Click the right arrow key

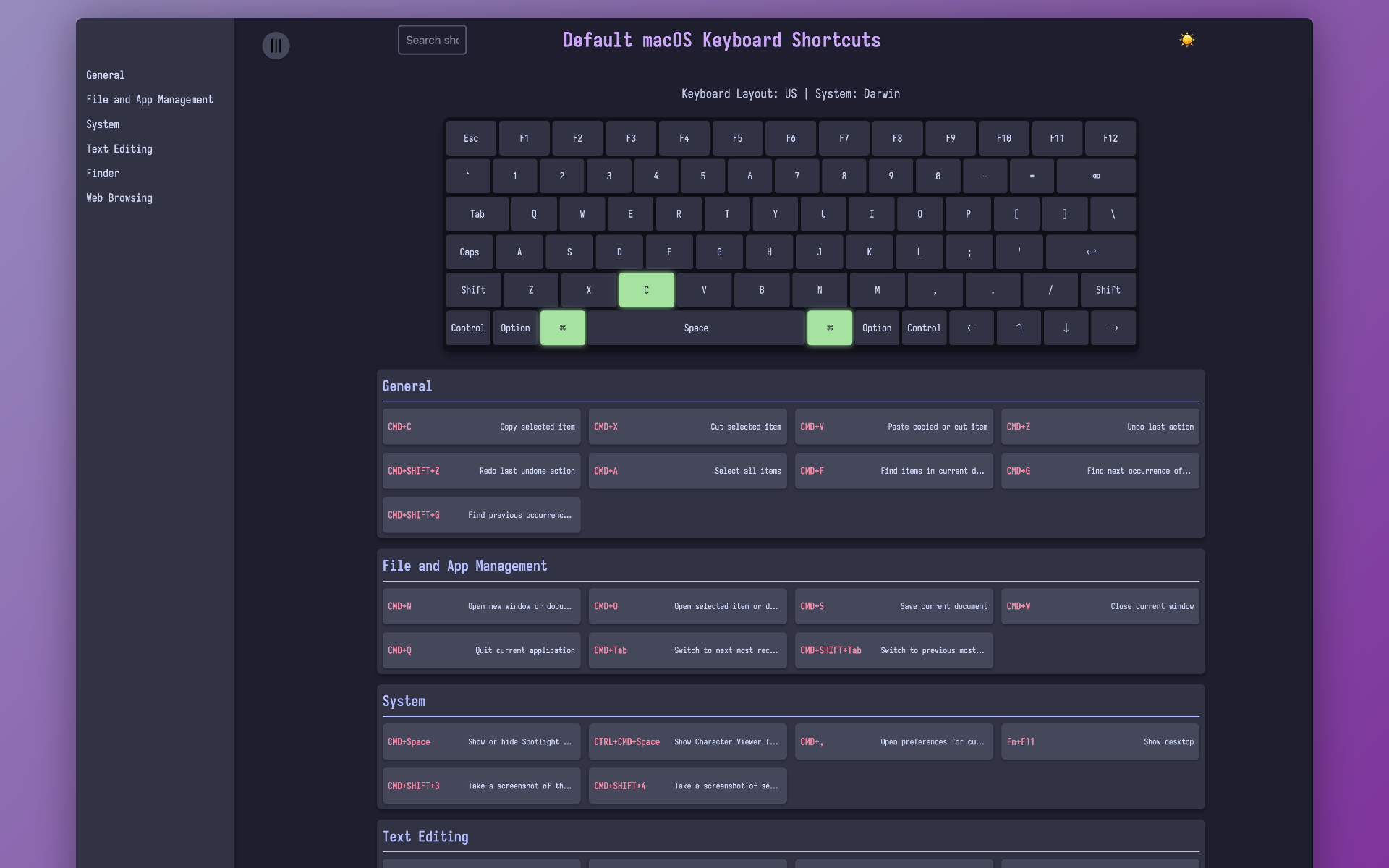click(1113, 328)
